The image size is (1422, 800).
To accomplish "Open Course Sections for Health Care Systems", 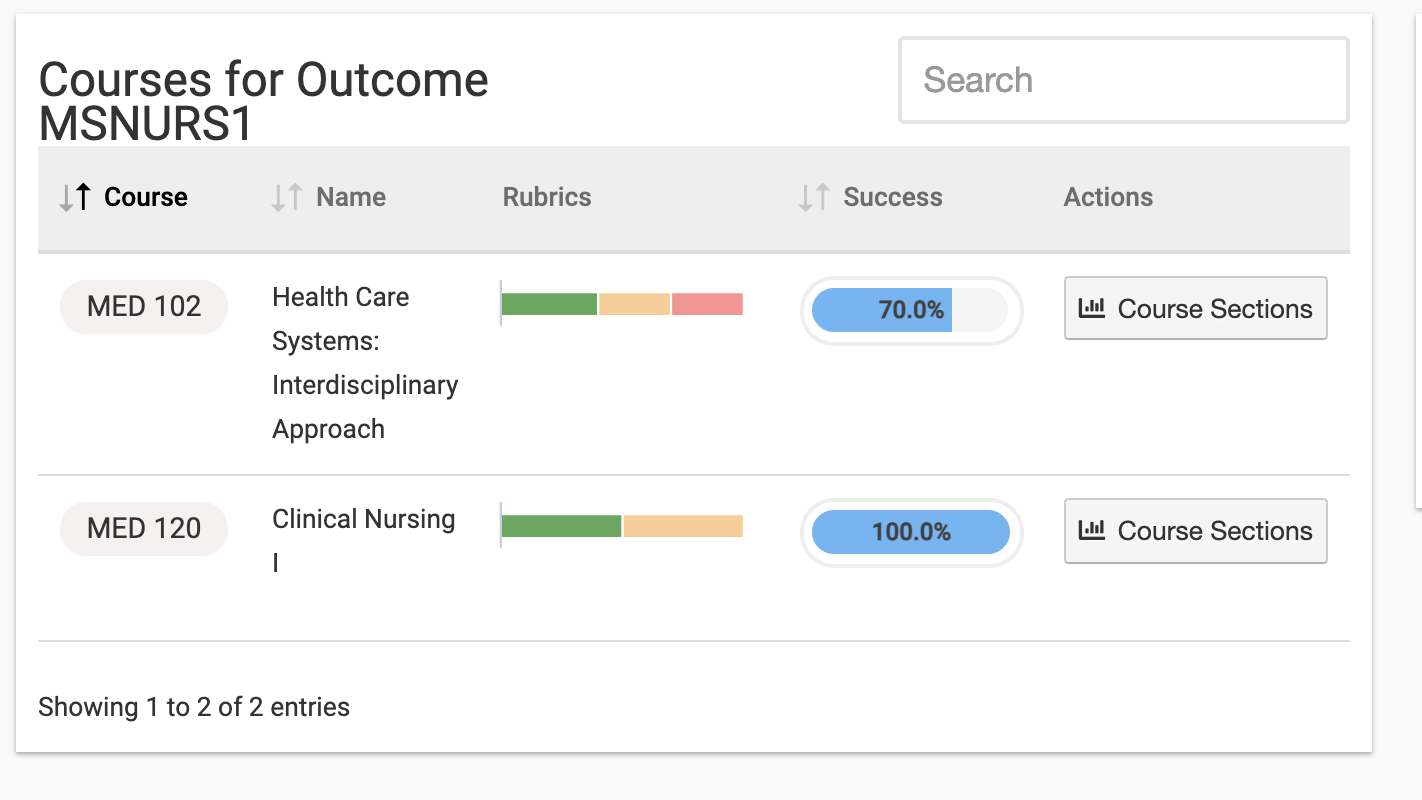I will [1195, 309].
